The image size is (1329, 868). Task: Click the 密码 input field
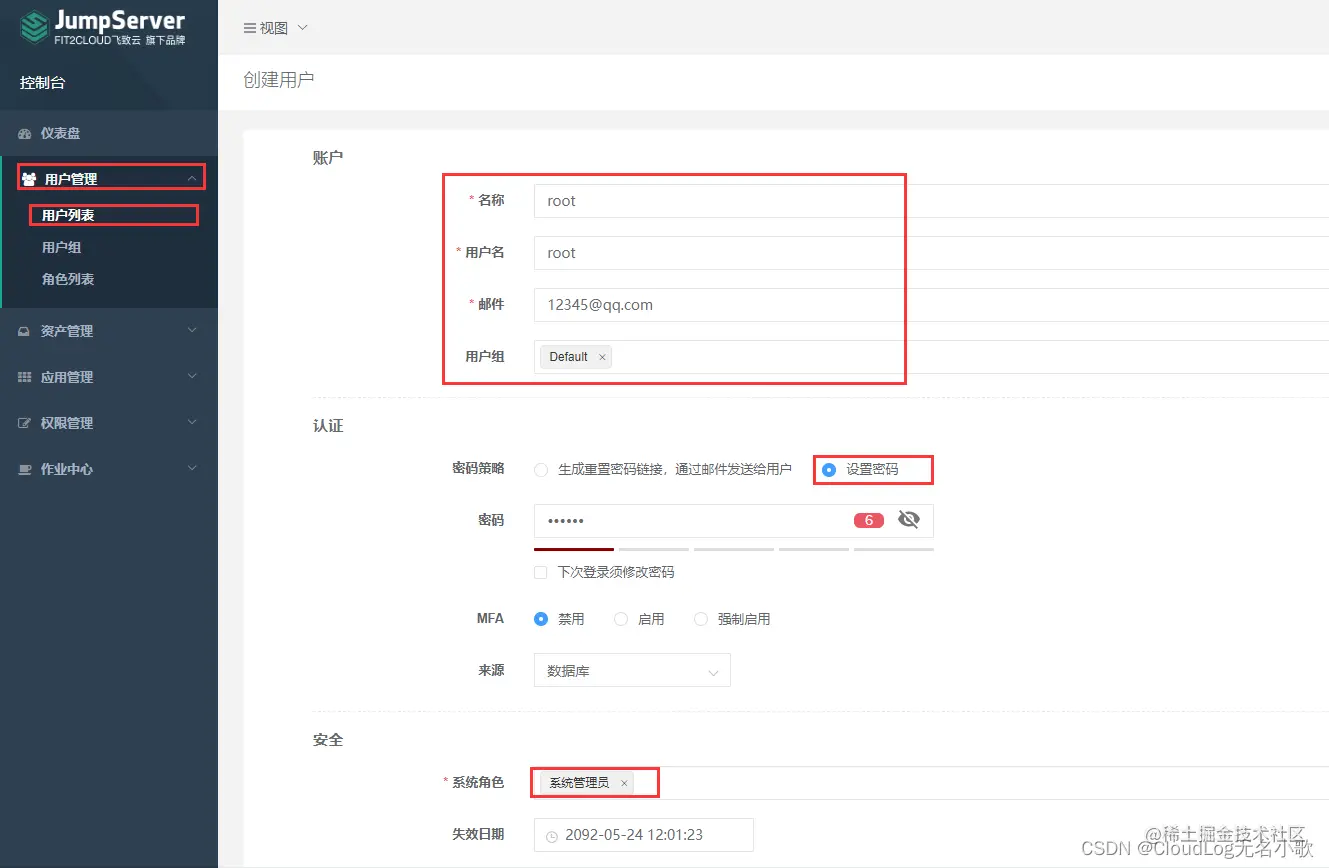click(x=733, y=521)
